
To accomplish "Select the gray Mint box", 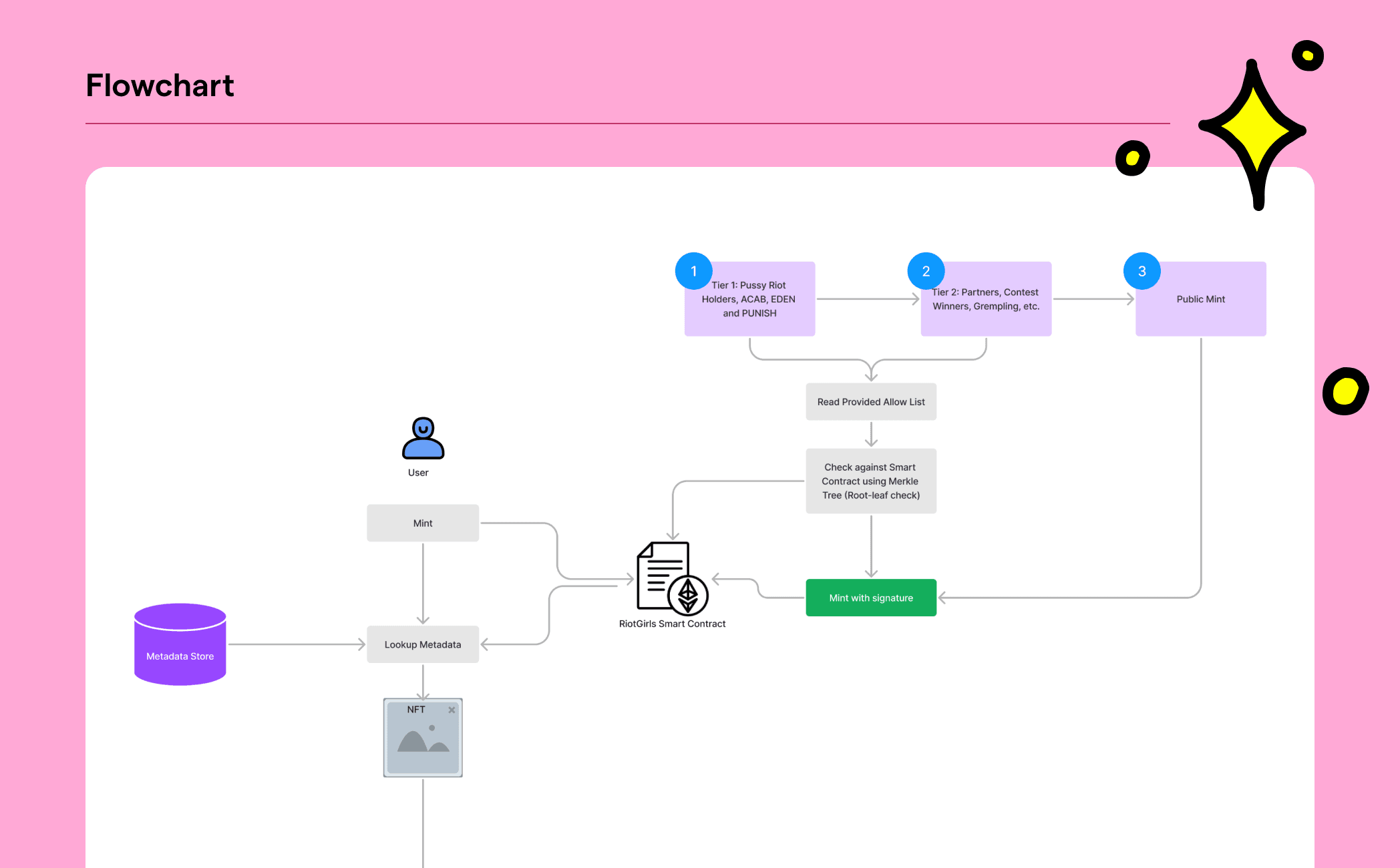I will click(423, 523).
